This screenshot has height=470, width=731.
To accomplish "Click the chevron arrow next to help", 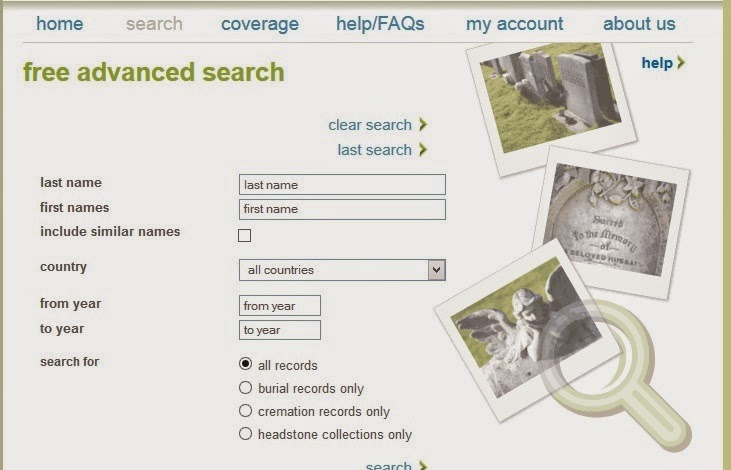I will tap(681, 62).
